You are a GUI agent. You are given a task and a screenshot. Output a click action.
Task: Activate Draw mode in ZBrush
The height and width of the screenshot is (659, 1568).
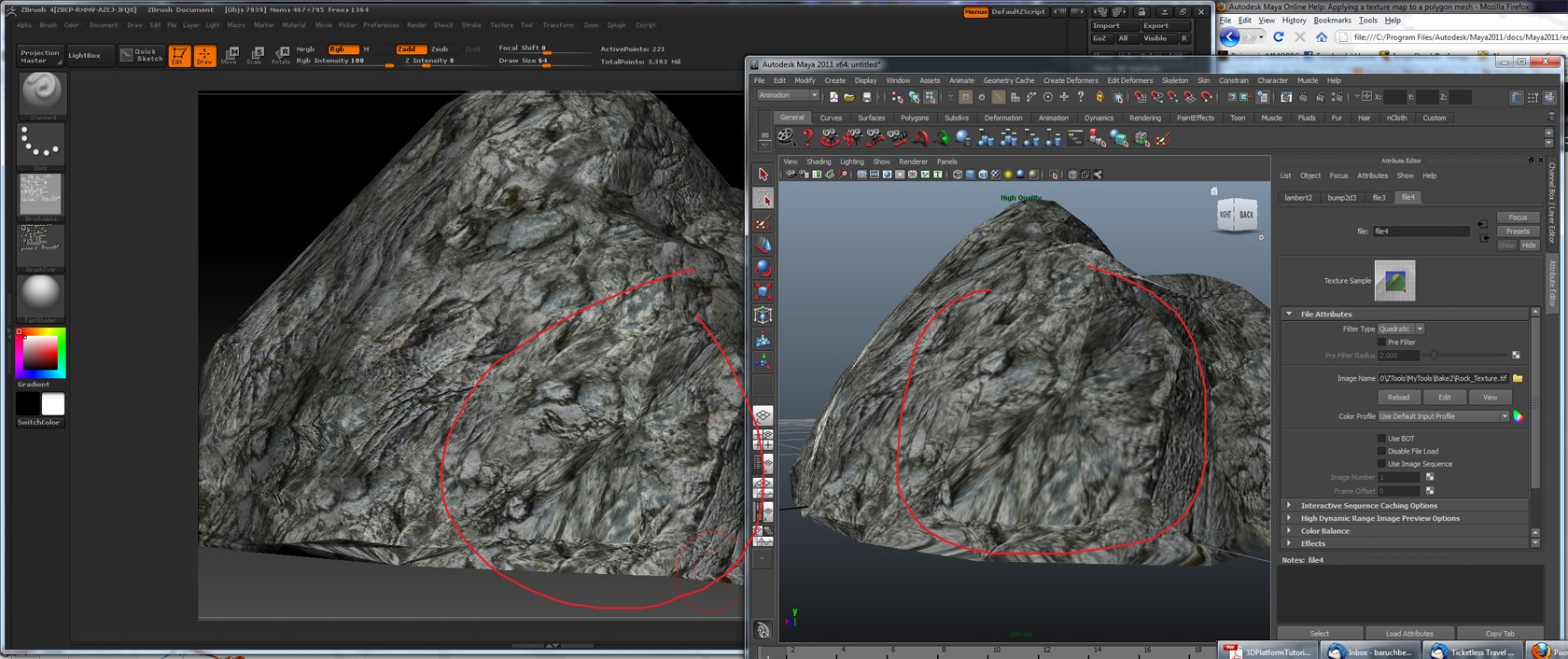[204, 55]
